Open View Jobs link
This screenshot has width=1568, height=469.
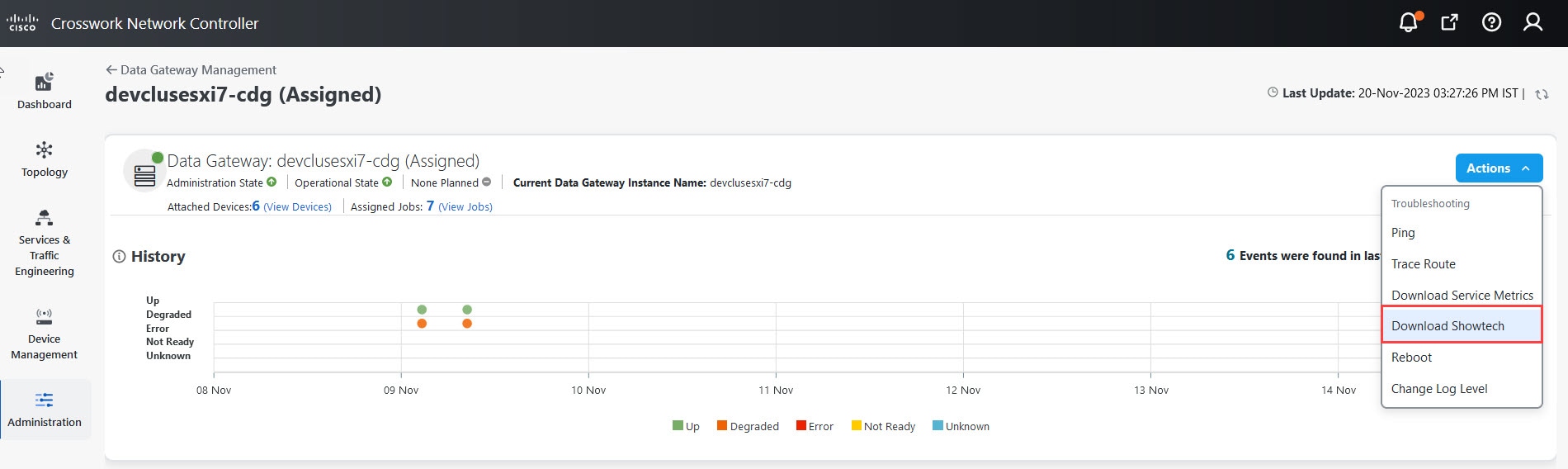click(465, 207)
